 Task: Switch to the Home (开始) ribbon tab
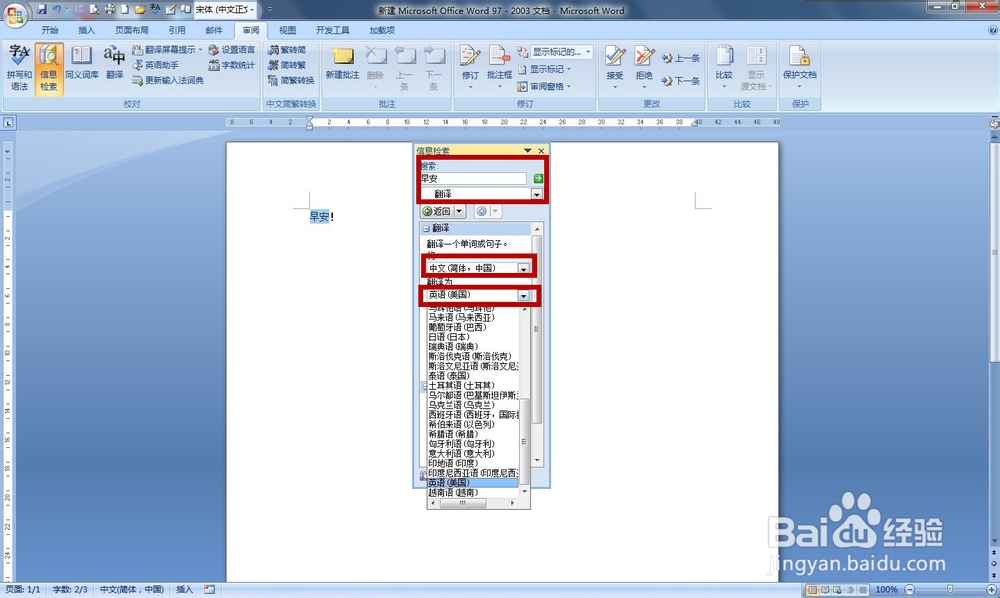(50, 29)
